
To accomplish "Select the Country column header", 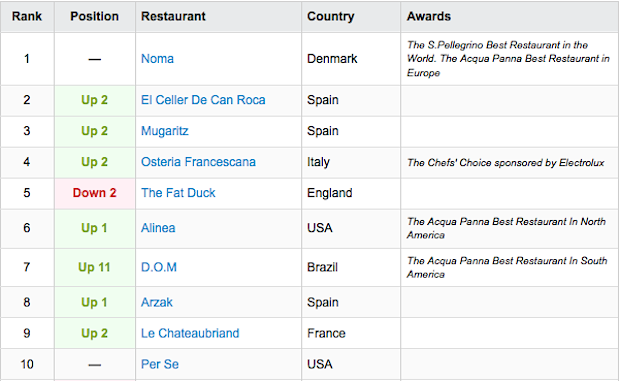I will point(351,16).
